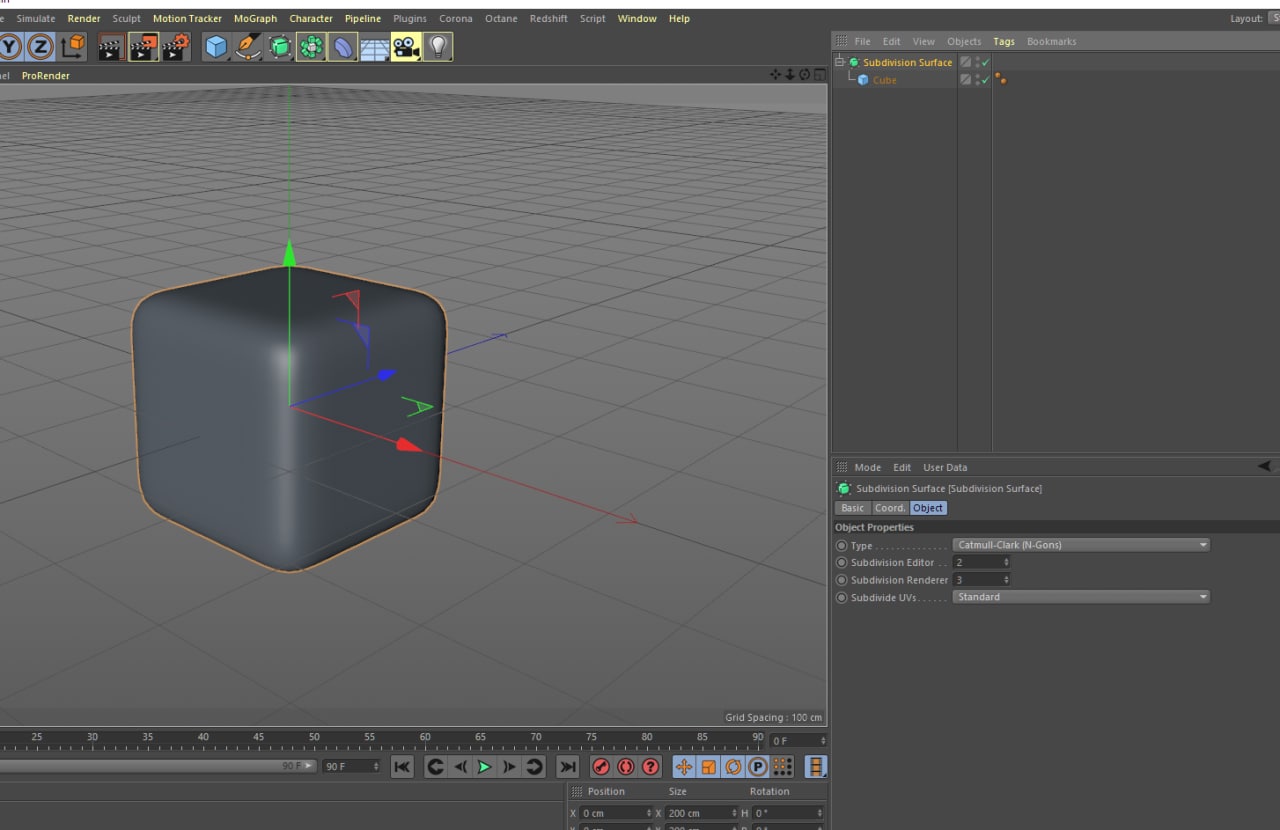Click the viewport rotate camera icon

pyautogui.click(x=804, y=75)
